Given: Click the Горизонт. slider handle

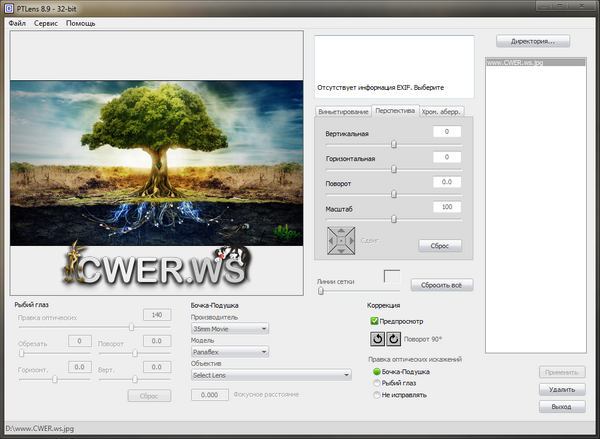Looking at the screenshot, I should click(55, 379).
